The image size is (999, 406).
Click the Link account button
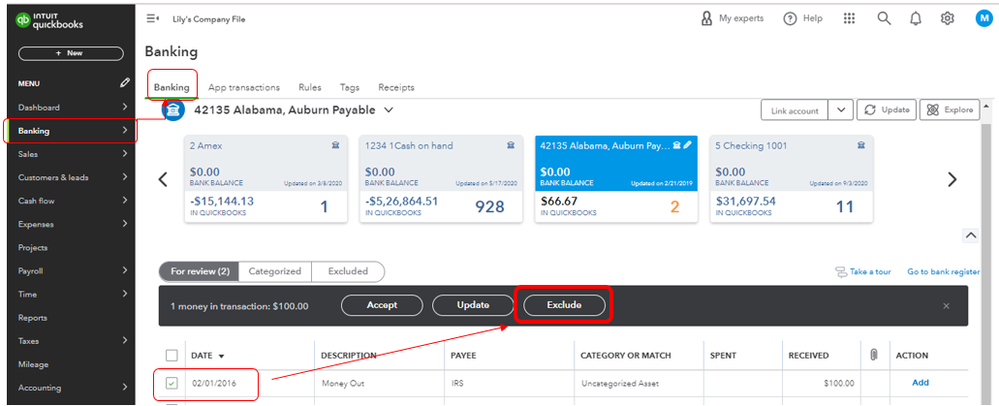[x=794, y=110]
